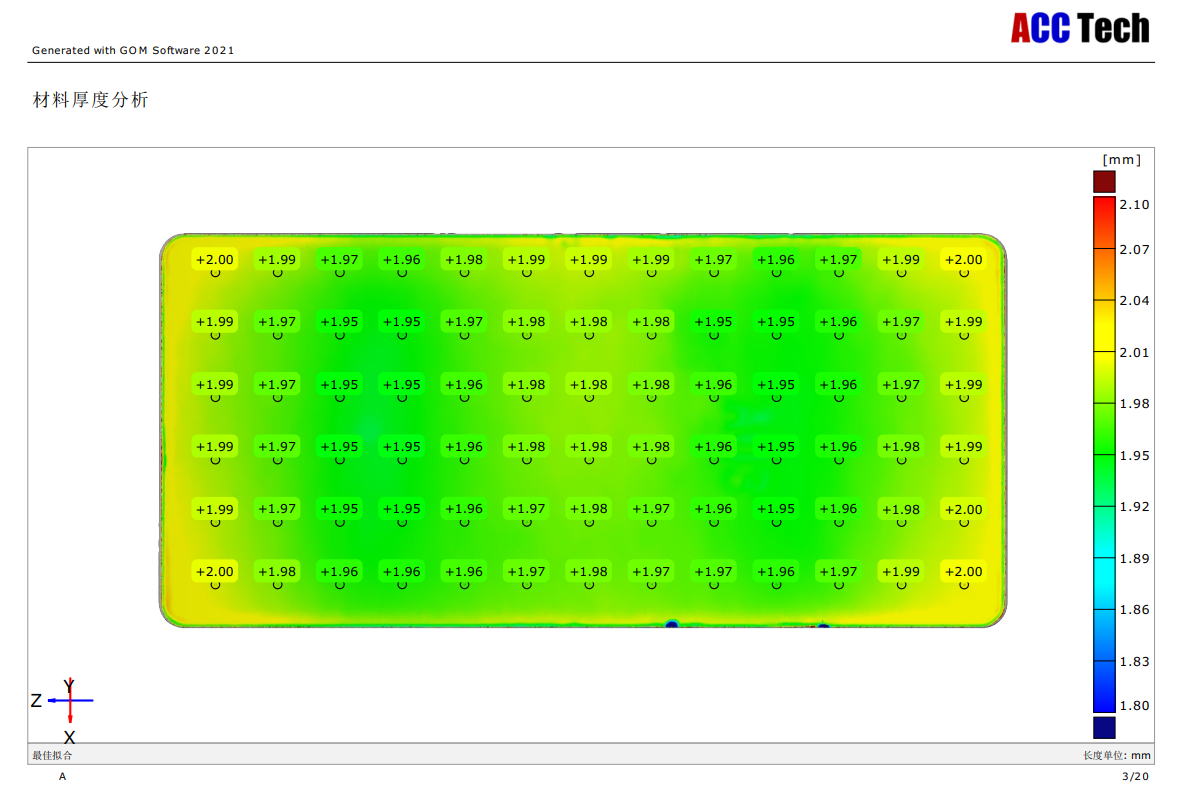Image resolution: width=1179 pixels, height=790 pixels.
Task: Select the +2.00 label at the top-right corner of the part
Action: click(963, 260)
